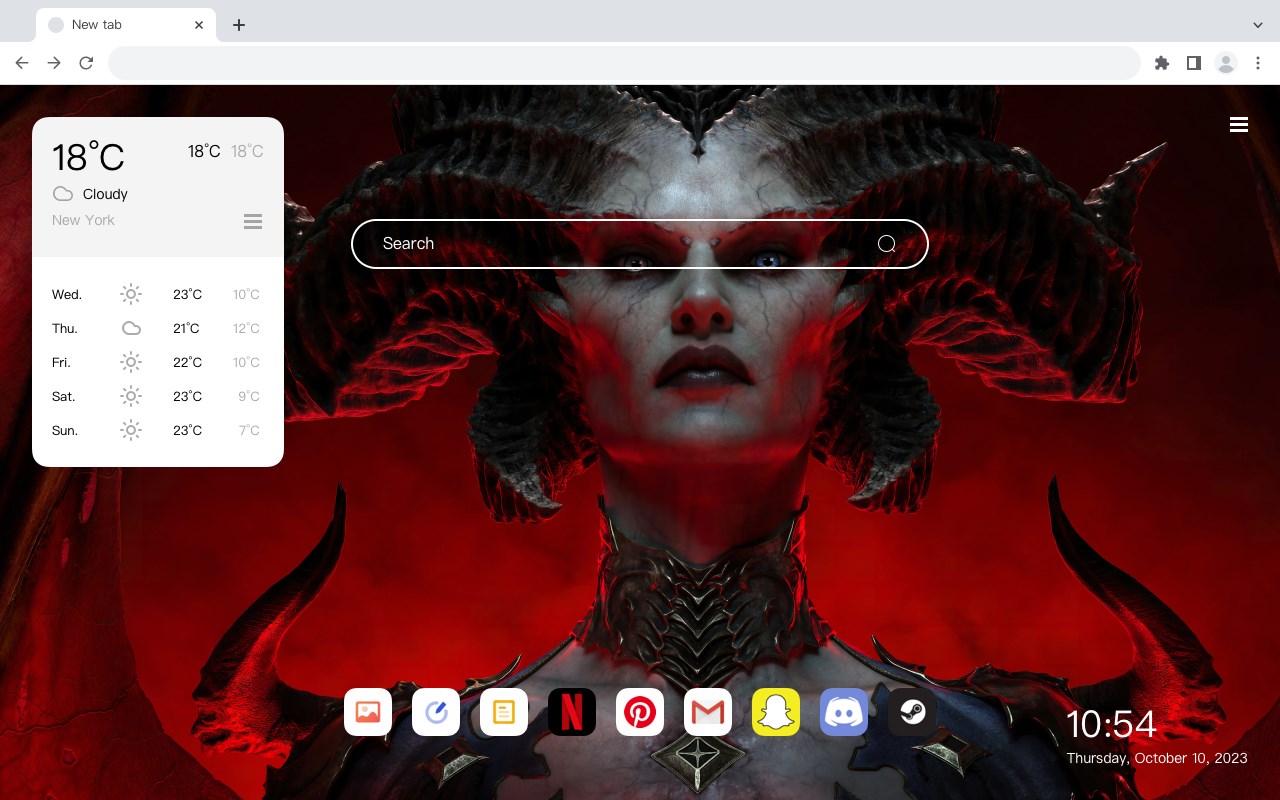Image resolution: width=1280 pixels, height=800 pixels.
Task: Click the date Thursday, October 10, 2023
Action: coord(1157,758)
